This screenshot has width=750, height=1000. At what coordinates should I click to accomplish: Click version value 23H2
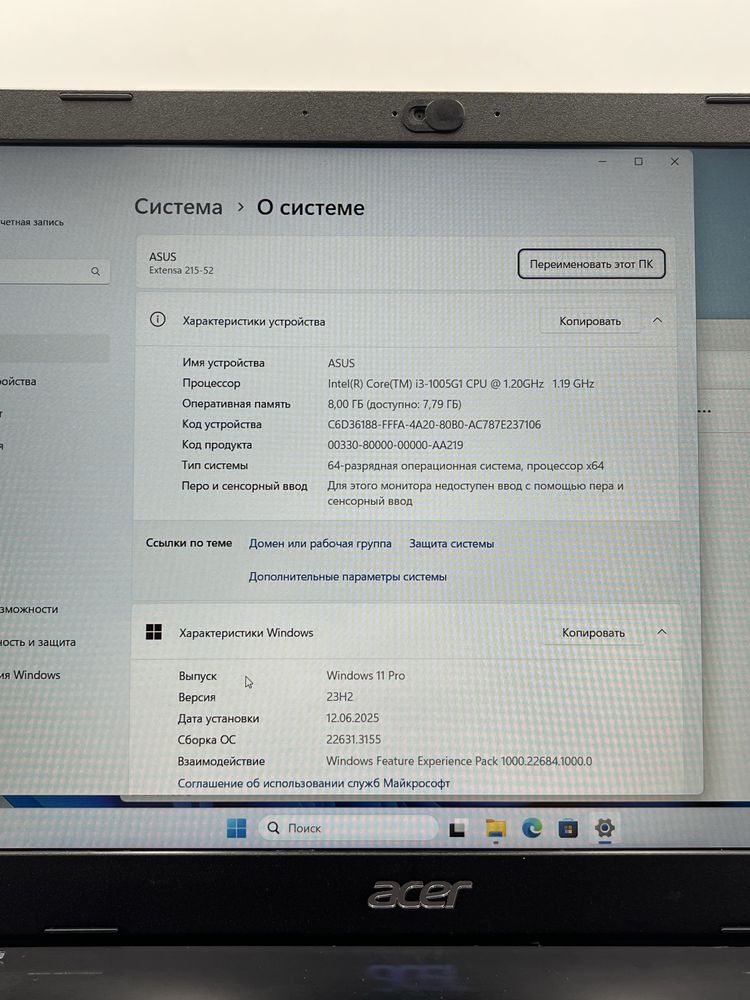pos(339,697)
